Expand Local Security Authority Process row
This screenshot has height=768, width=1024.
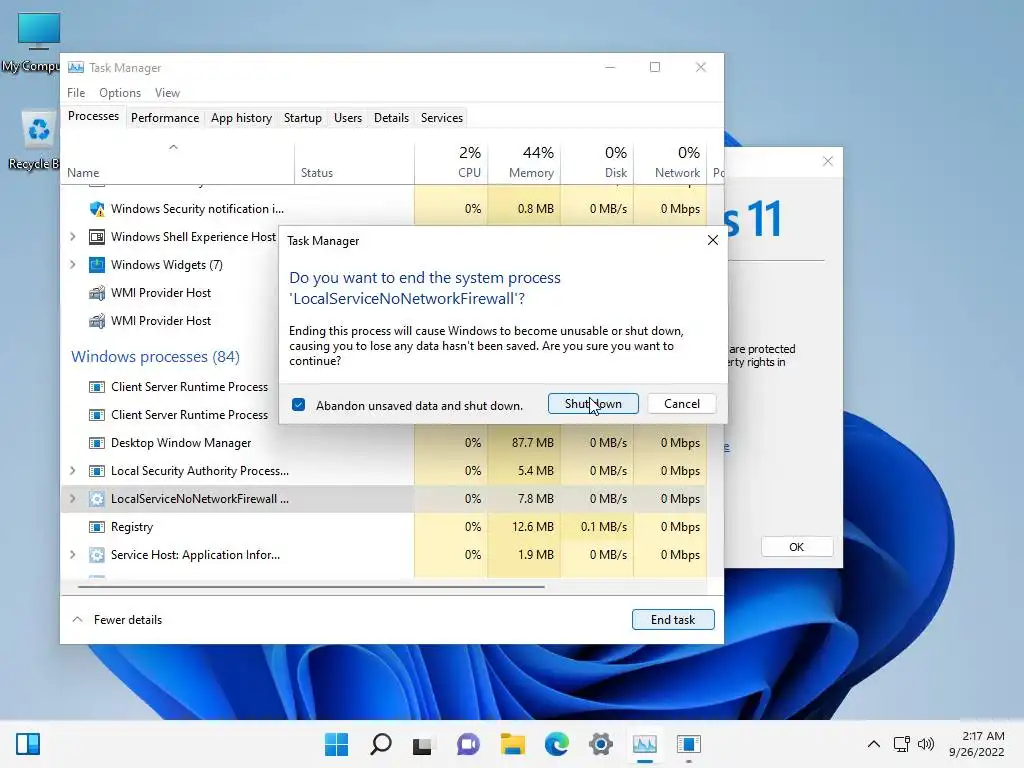pyautogui.click(x=72, y=472)
